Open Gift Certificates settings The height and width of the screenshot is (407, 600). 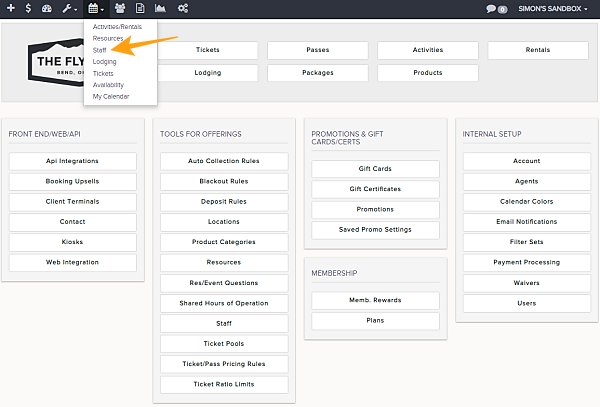375,189
